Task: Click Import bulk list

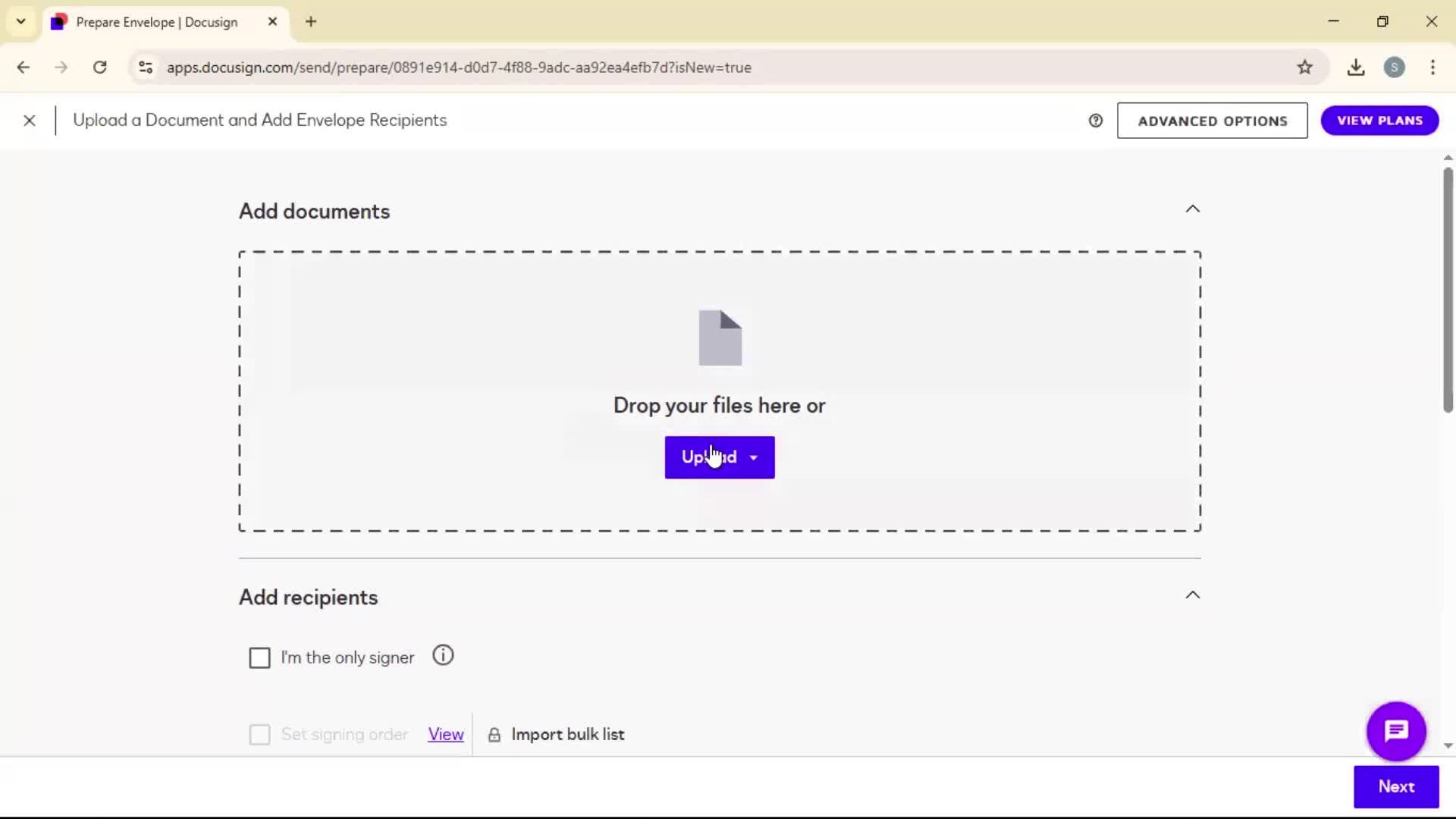Action: [567, 734]
